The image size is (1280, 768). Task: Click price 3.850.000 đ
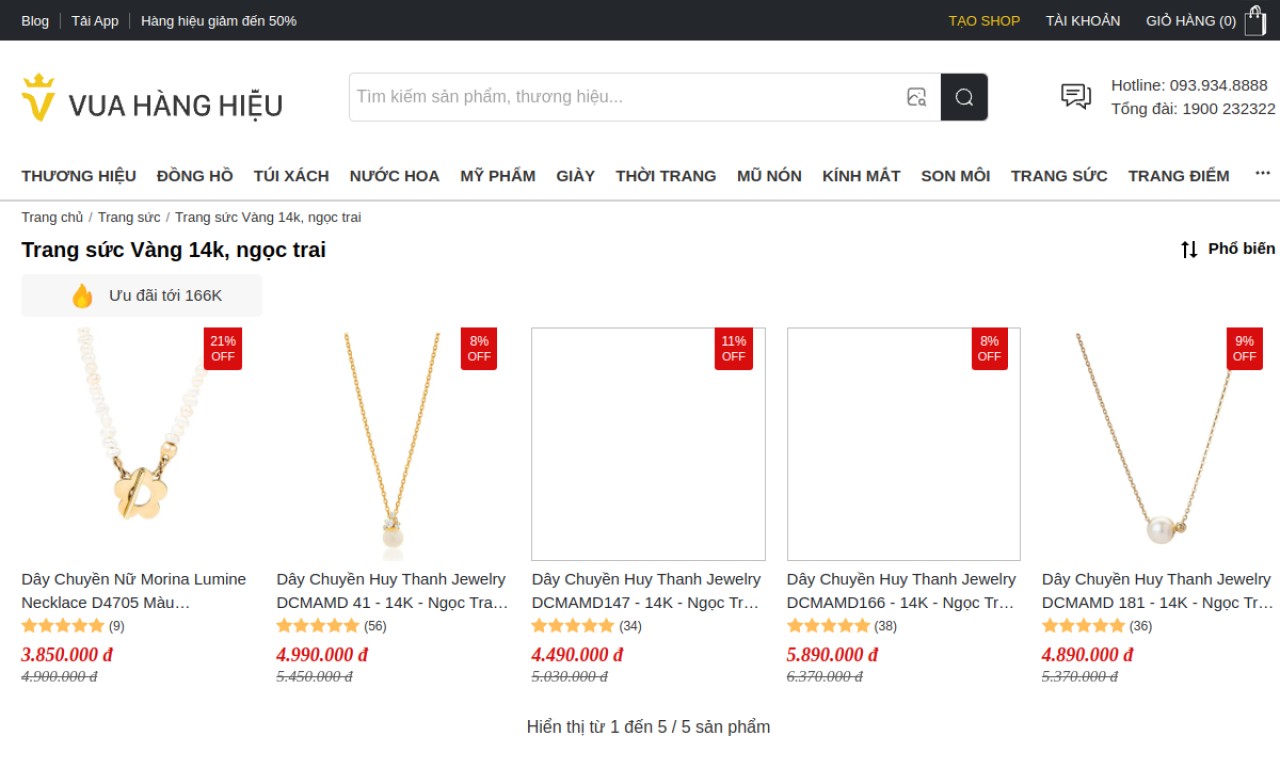67,654
